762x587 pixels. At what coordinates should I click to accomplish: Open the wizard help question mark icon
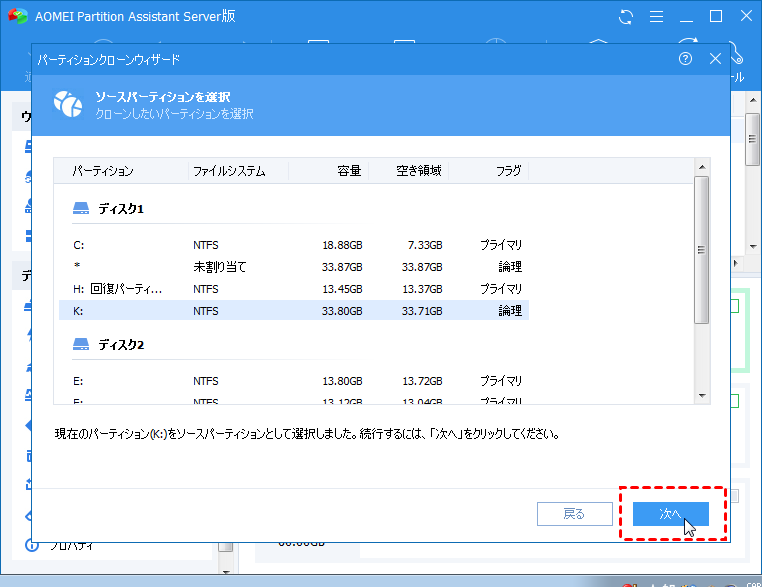click(x=685, y=59)
